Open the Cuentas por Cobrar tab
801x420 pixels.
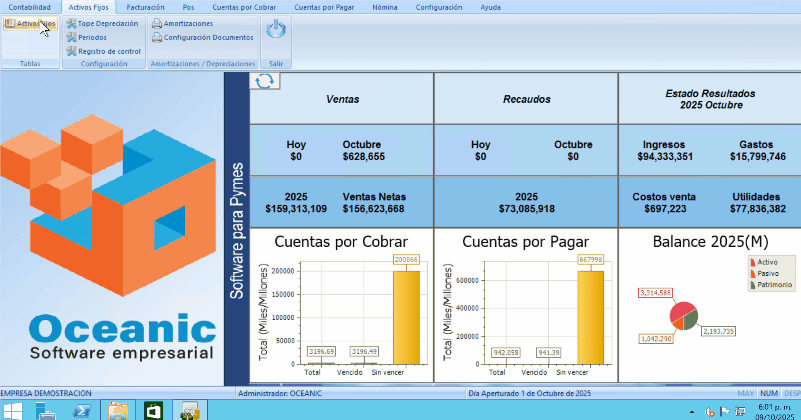point(245,7)
